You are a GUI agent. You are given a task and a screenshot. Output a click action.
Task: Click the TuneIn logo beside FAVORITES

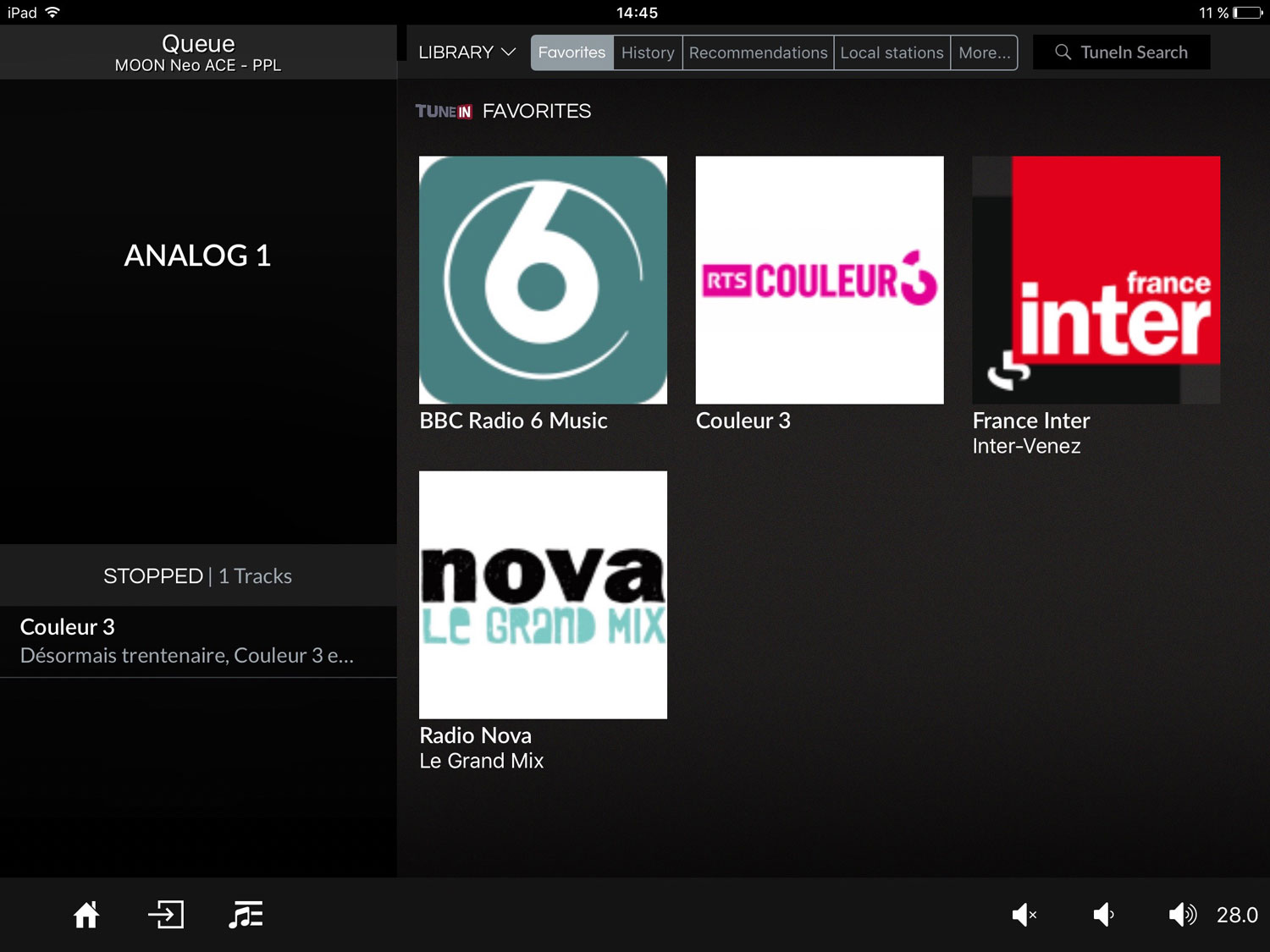(444, 112)
